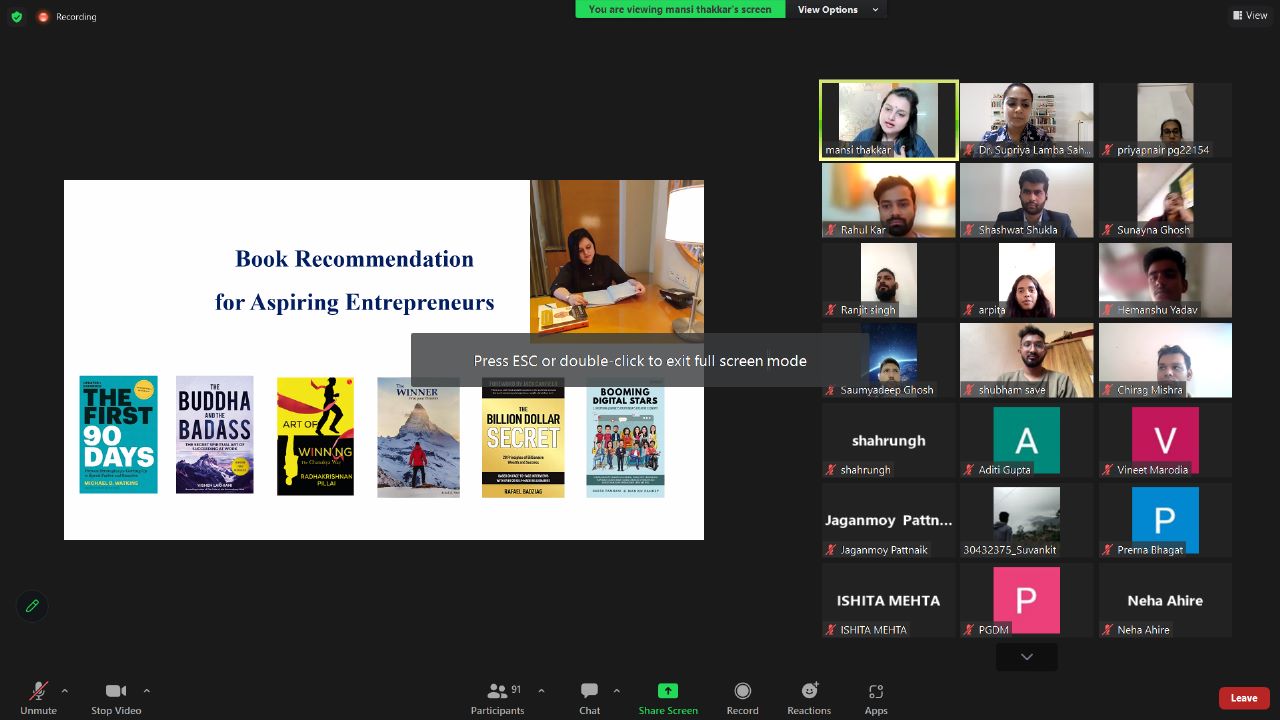Click muted mic icon on Prerna Bhagat tile
1280x720 pixels.
[x=1108, y=550]
